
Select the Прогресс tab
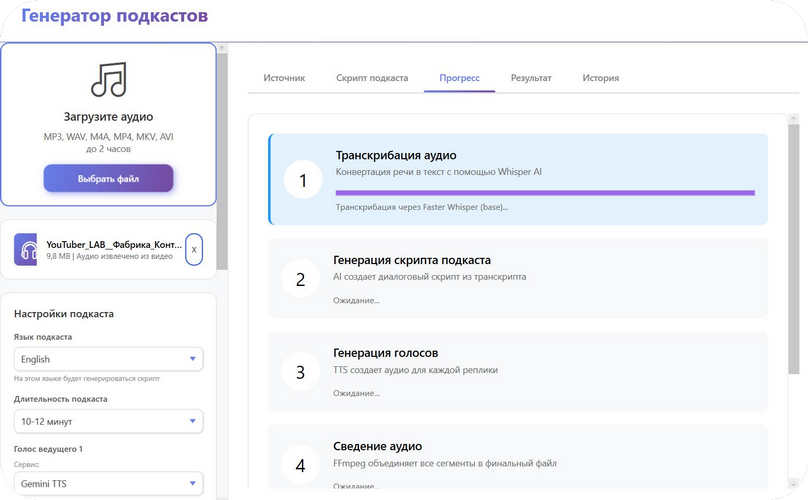coord(459,78)
